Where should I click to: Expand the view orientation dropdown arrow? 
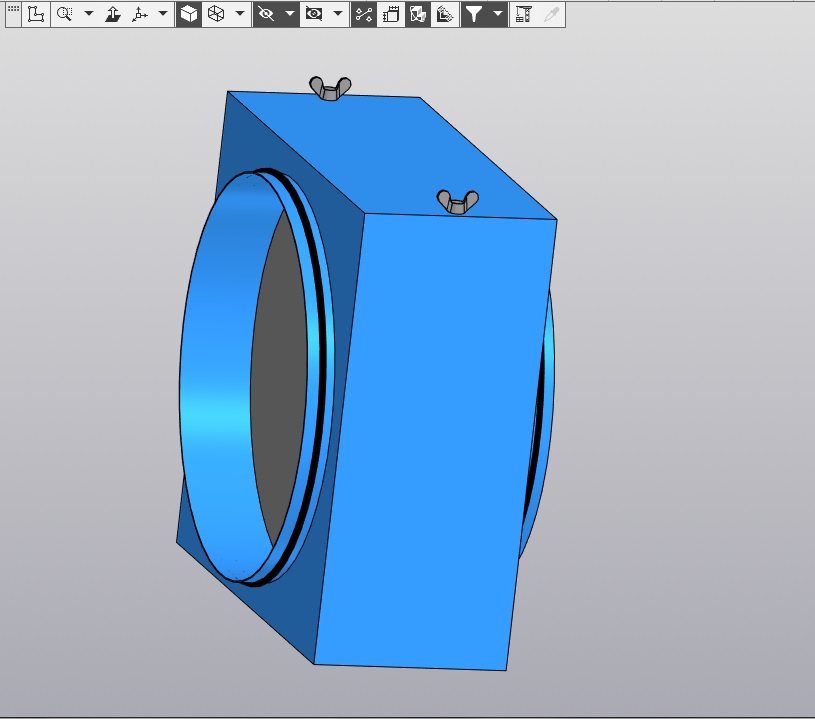click(163, 14)
